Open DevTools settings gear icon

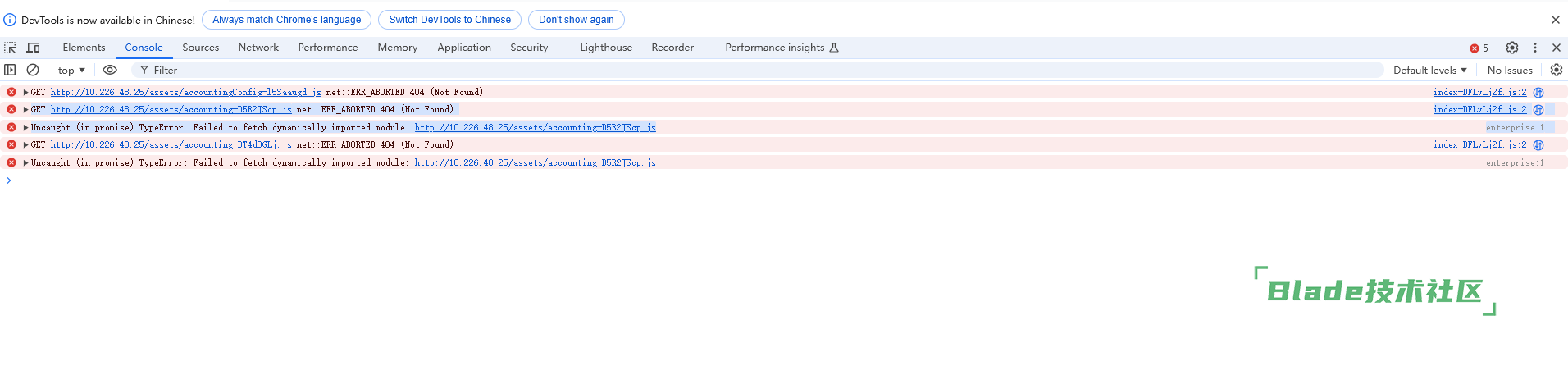click(x=1512, y=48)
